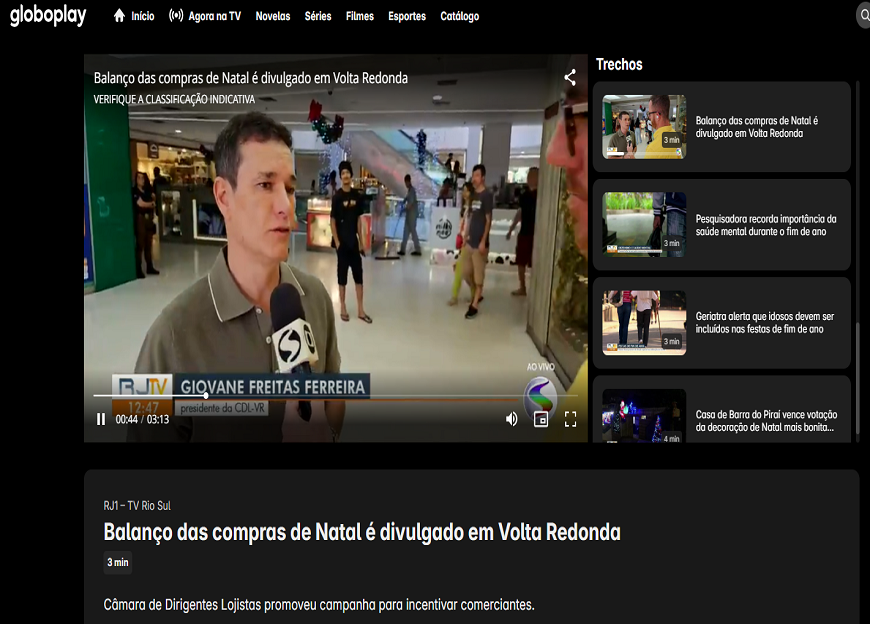Open thumbnail for Balanço das compras de Natal clip
Viewport: 870px width, 624px height.
pyautogui.click(x=644, y=127)
